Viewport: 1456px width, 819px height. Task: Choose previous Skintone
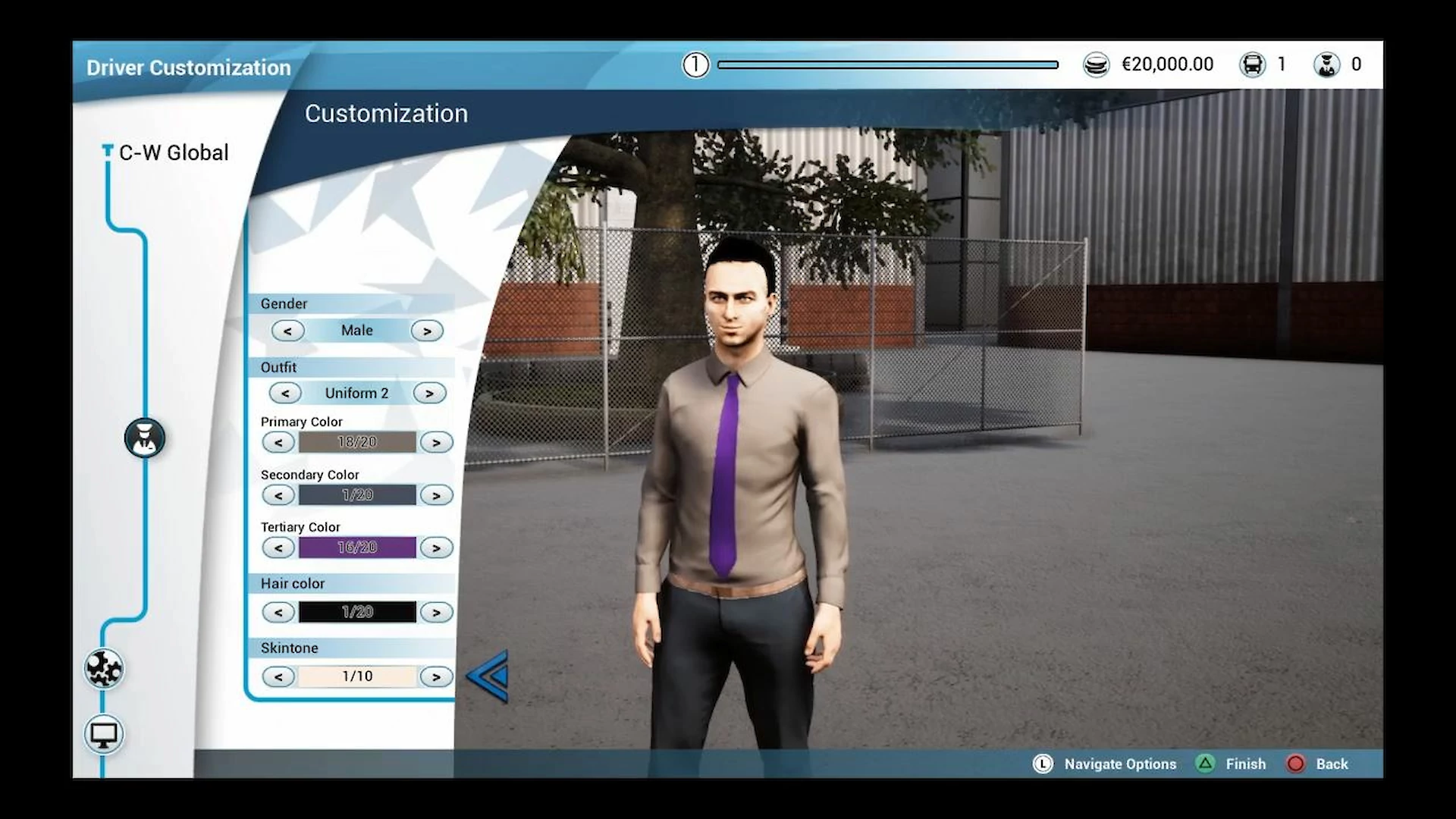click(x=278, y=676)
